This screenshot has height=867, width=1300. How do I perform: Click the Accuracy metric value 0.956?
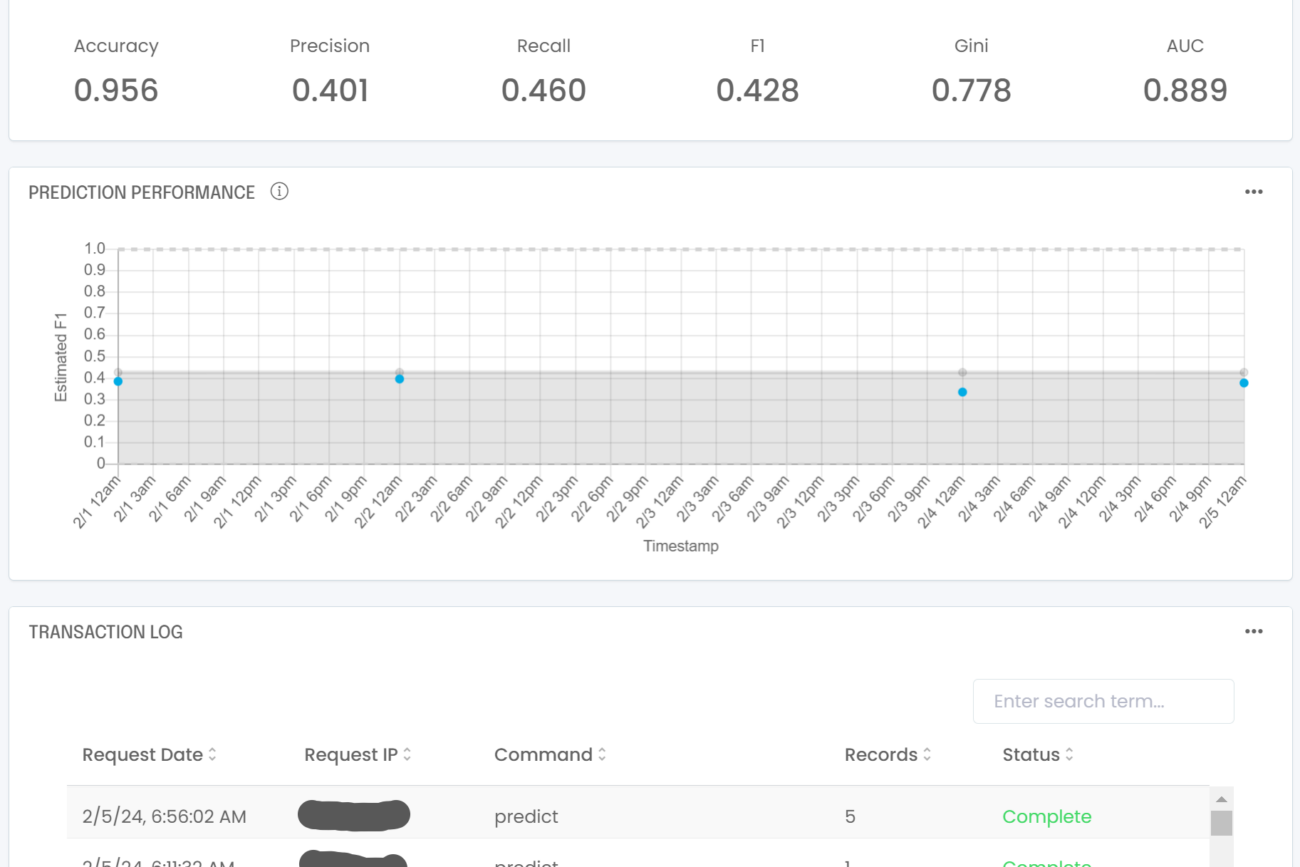[115, 90]
